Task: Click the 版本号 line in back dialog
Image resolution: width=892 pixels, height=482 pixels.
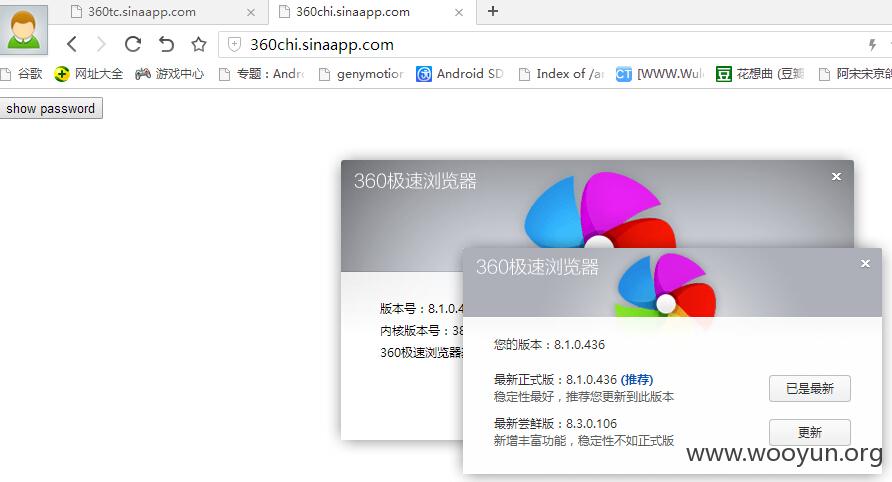Action: point(422,308)
